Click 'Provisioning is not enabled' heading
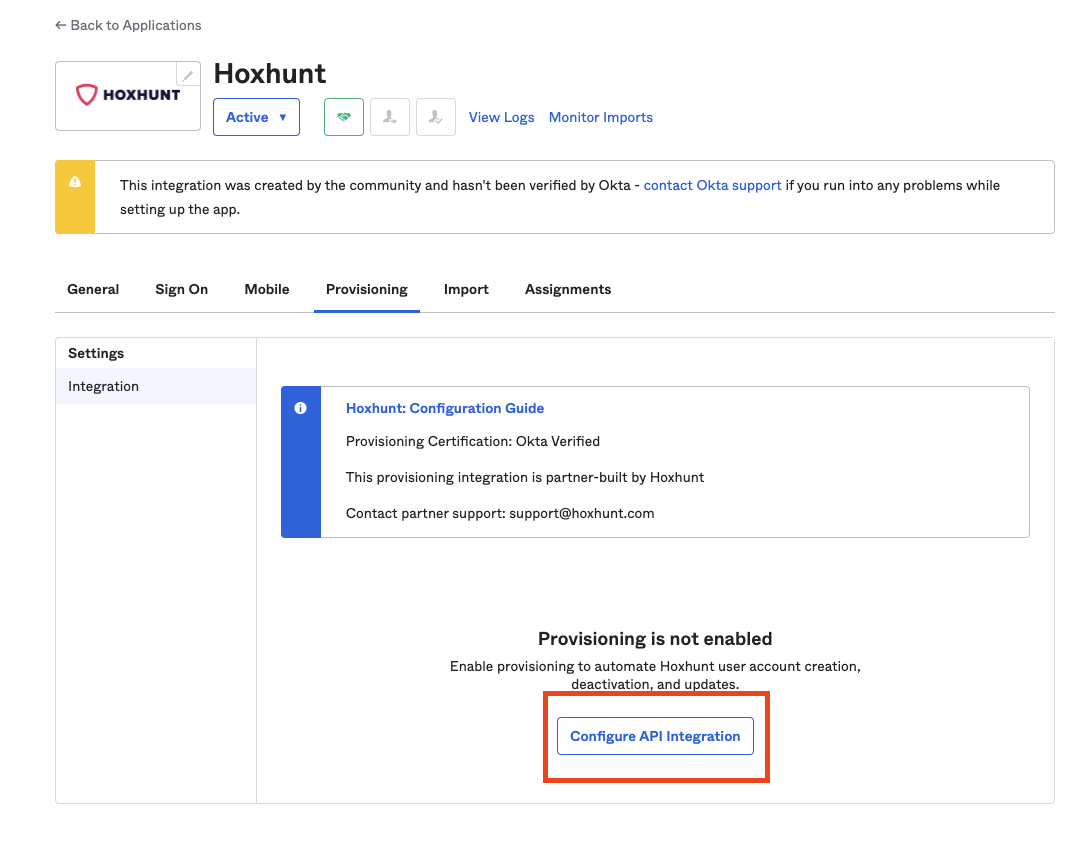This screenshot has height=849, width=1089. tap(655, 638)
